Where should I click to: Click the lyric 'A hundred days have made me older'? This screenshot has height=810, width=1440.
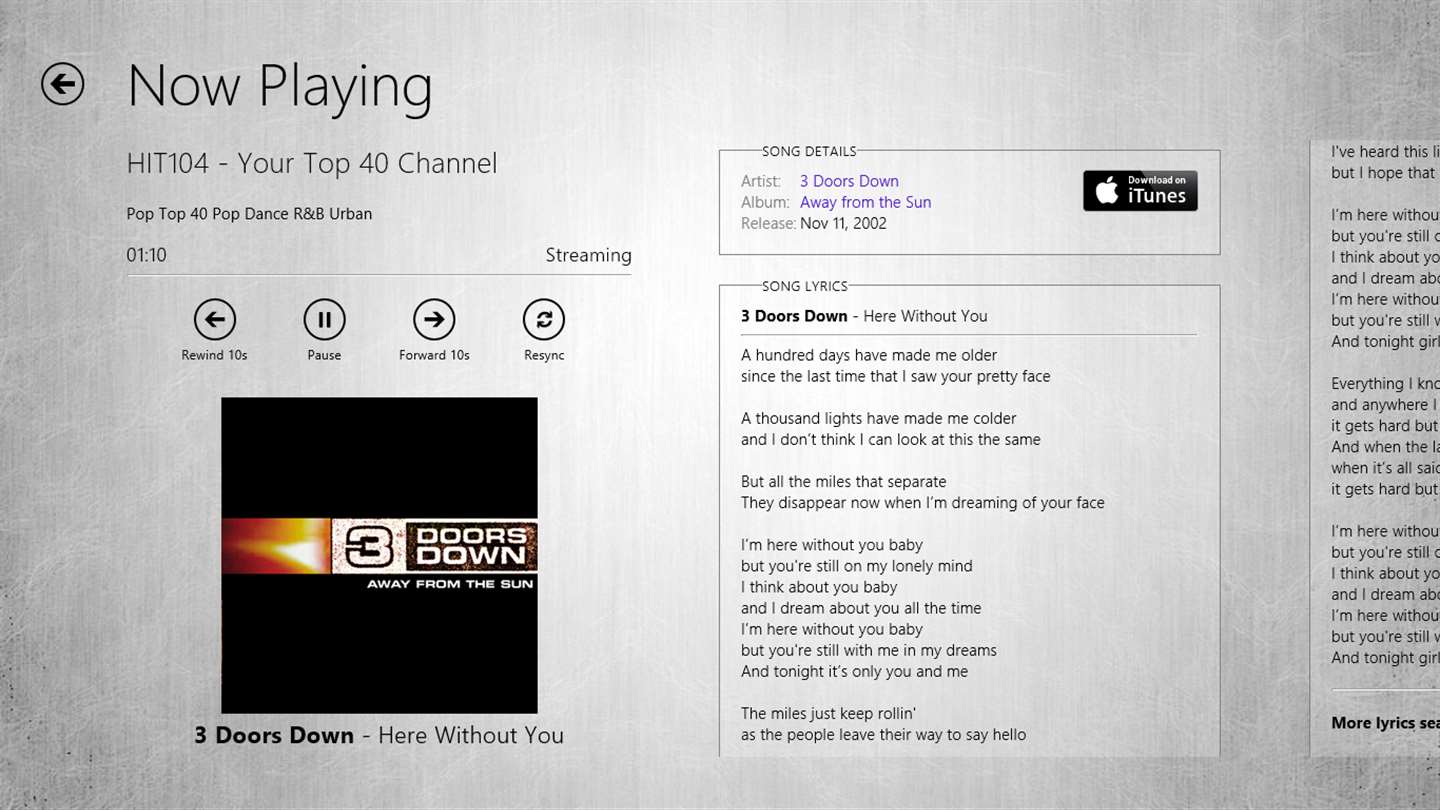[x=869, y=355]
